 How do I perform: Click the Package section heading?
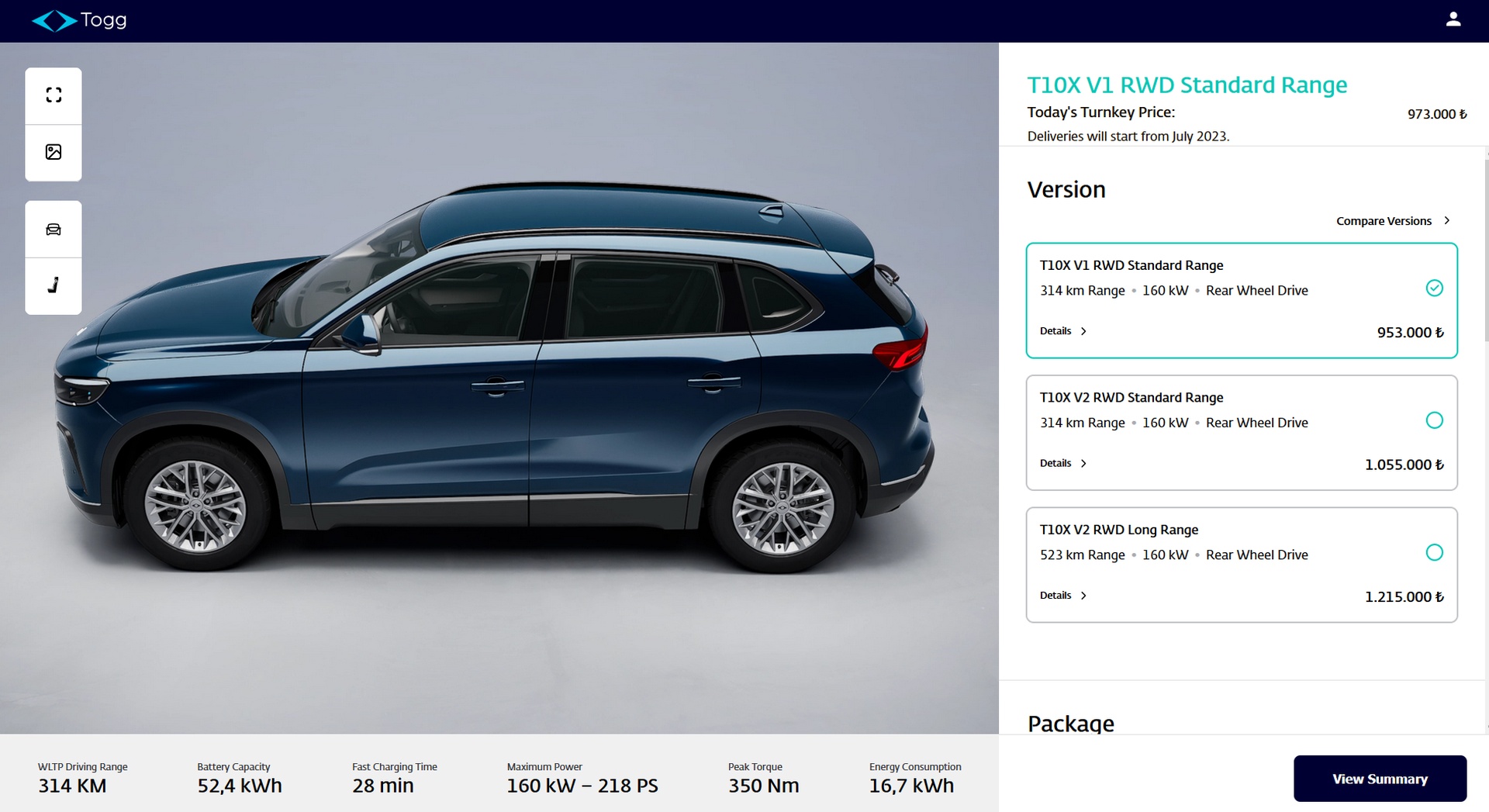coord(1070,723)
